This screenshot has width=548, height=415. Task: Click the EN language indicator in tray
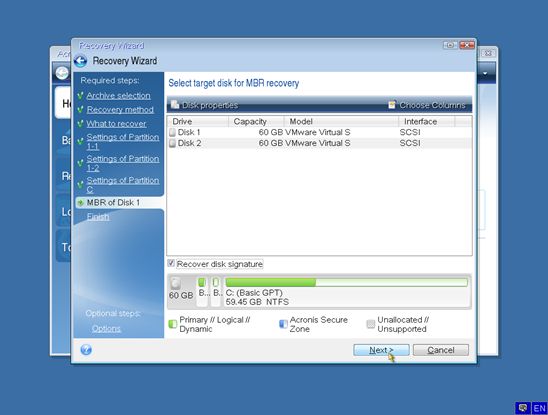click(539, 408)
